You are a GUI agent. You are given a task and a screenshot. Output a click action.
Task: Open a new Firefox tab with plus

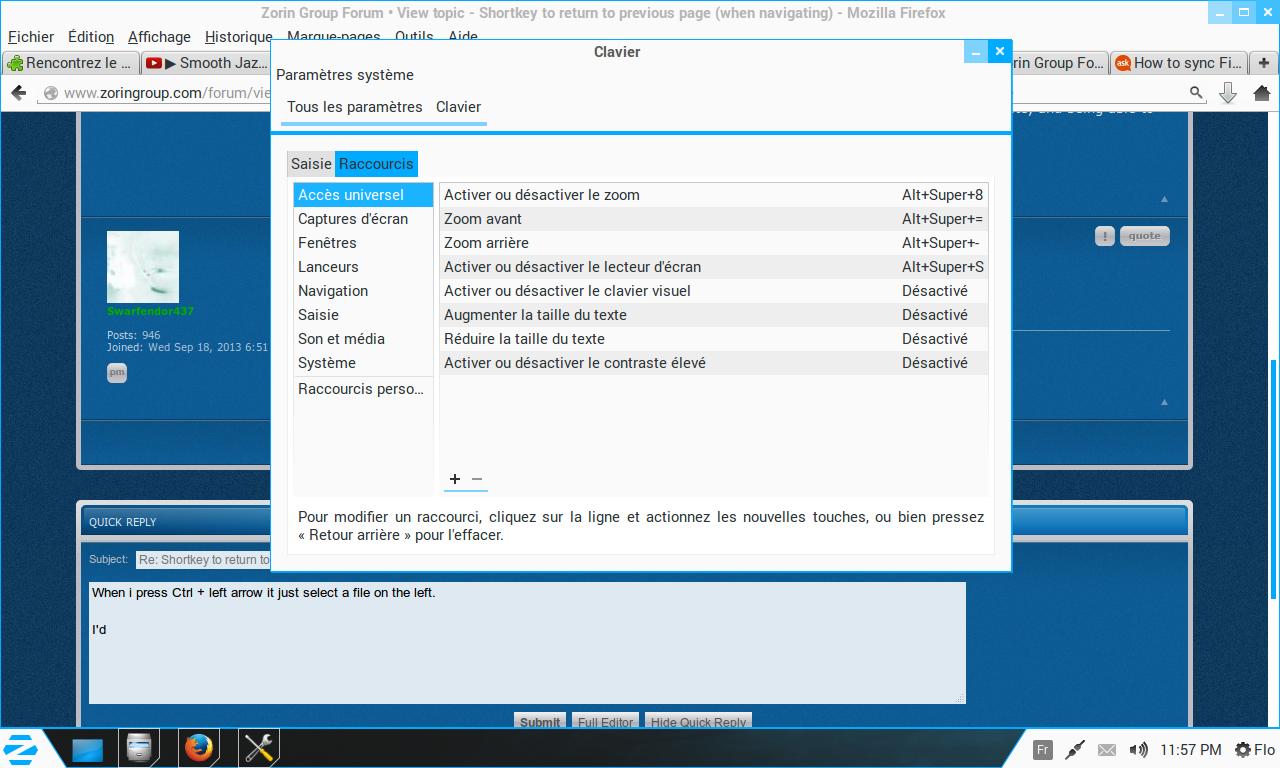1264,63
